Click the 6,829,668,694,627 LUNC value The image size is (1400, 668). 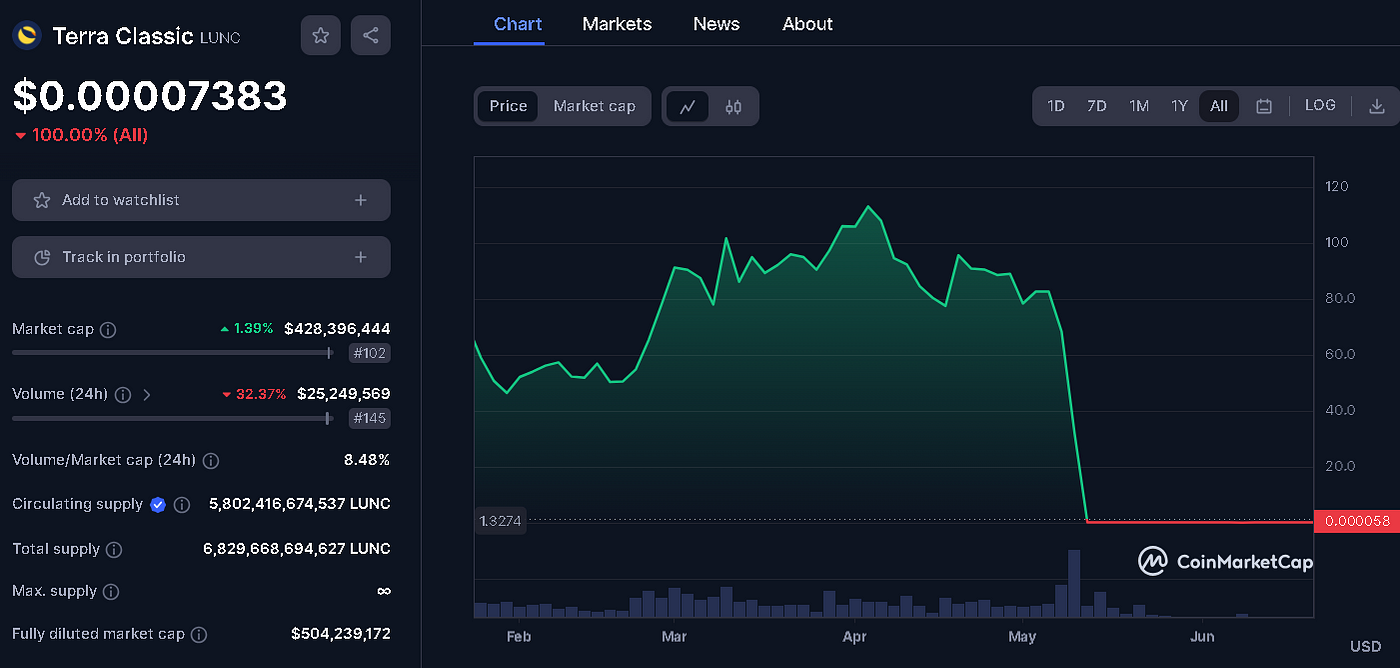(299, 549)
